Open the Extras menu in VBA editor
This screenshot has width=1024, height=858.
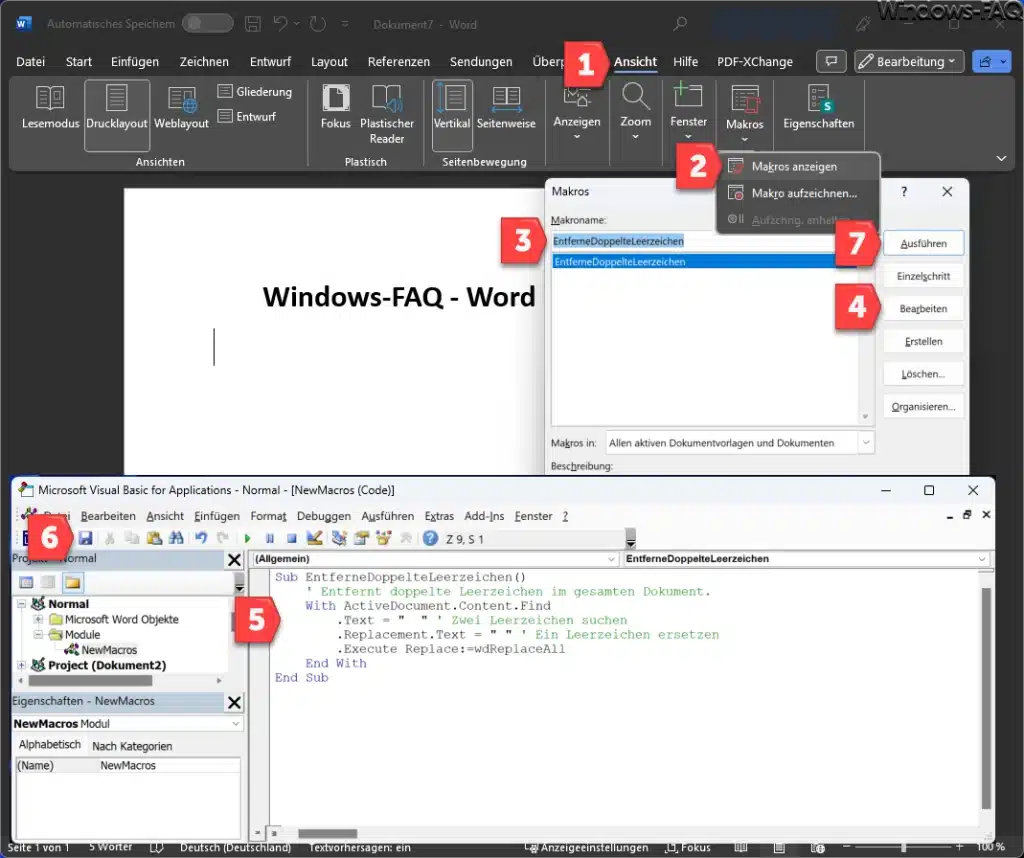[x=439, y=516]
